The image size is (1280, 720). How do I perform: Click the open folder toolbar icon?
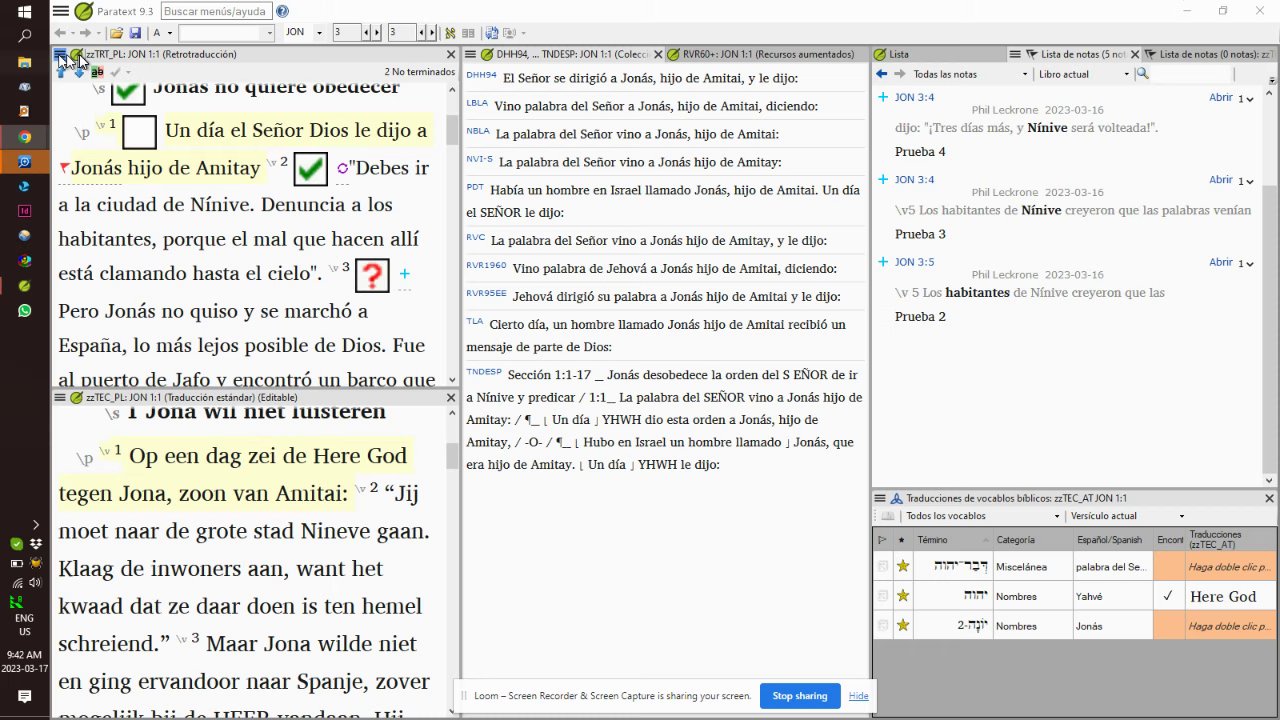pyautogui.click(x=117, y=33)
